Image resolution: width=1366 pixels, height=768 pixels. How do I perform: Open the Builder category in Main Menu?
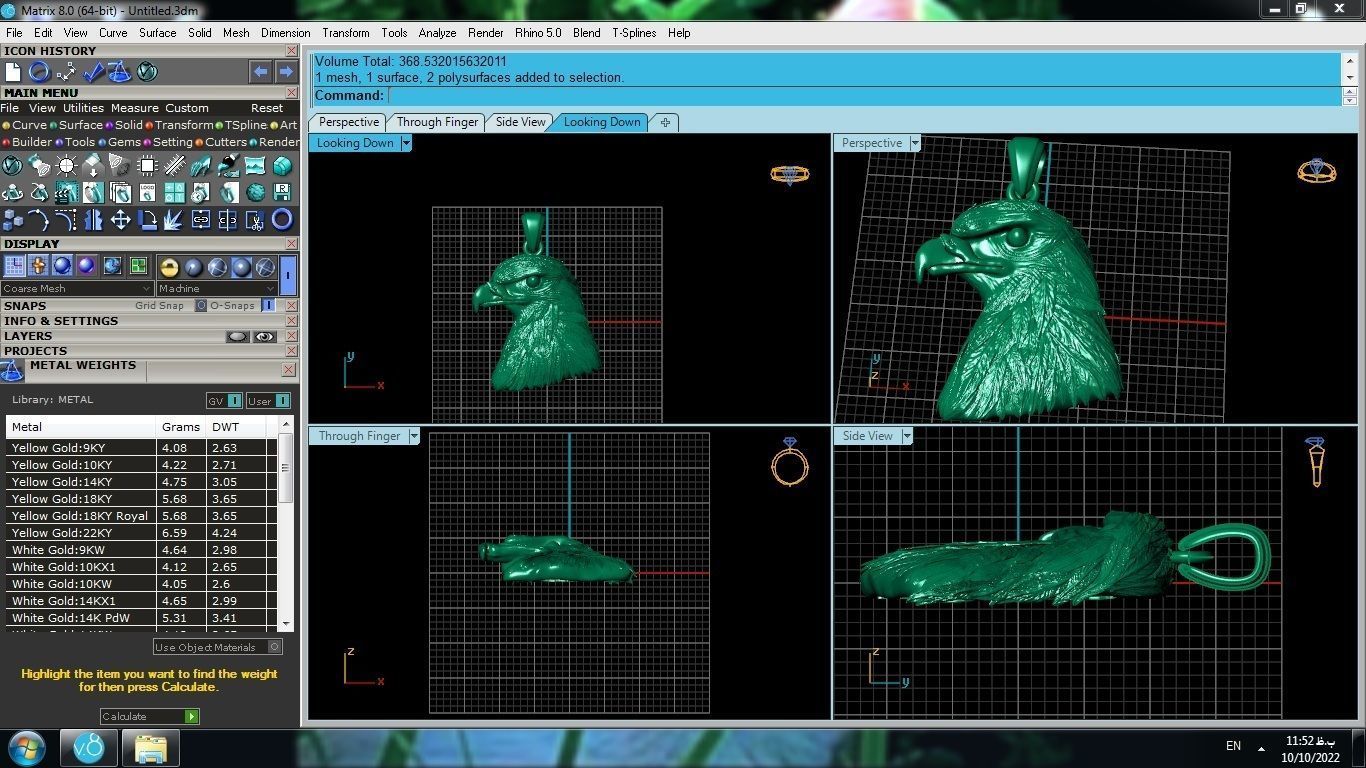coord(27,142)
